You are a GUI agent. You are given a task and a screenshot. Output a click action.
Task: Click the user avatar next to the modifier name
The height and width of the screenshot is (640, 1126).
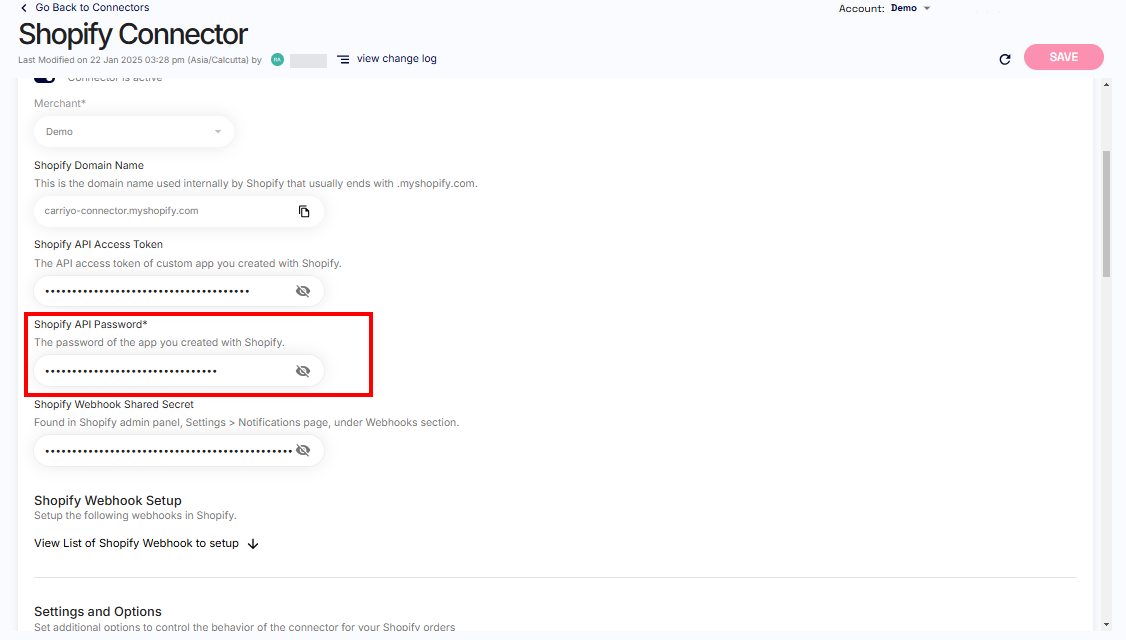[277, 60]
